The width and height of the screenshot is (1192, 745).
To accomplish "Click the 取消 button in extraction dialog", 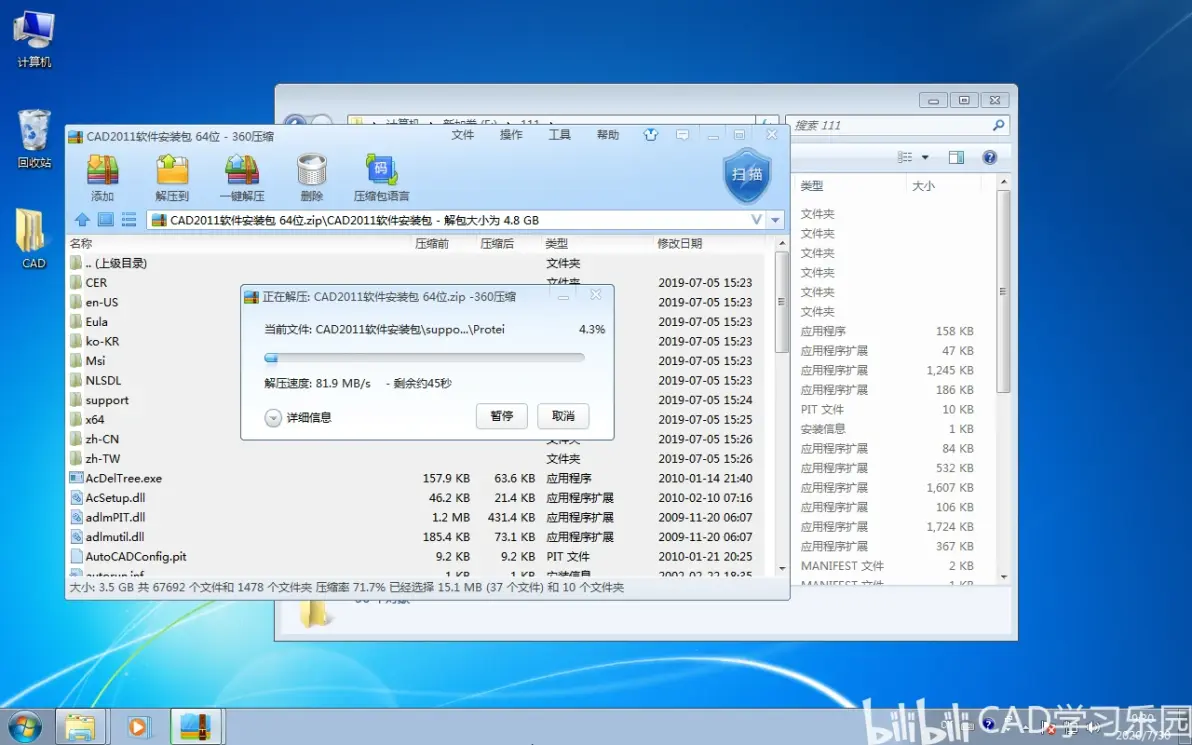I will pos(563,416).
